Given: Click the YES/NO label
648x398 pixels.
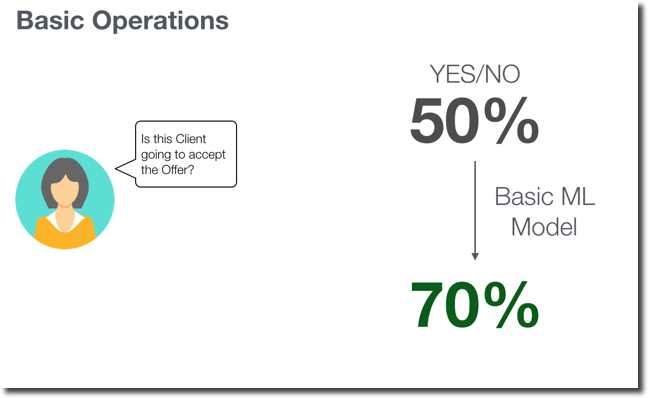Looking at the screenshot, I should pos(475,74).
